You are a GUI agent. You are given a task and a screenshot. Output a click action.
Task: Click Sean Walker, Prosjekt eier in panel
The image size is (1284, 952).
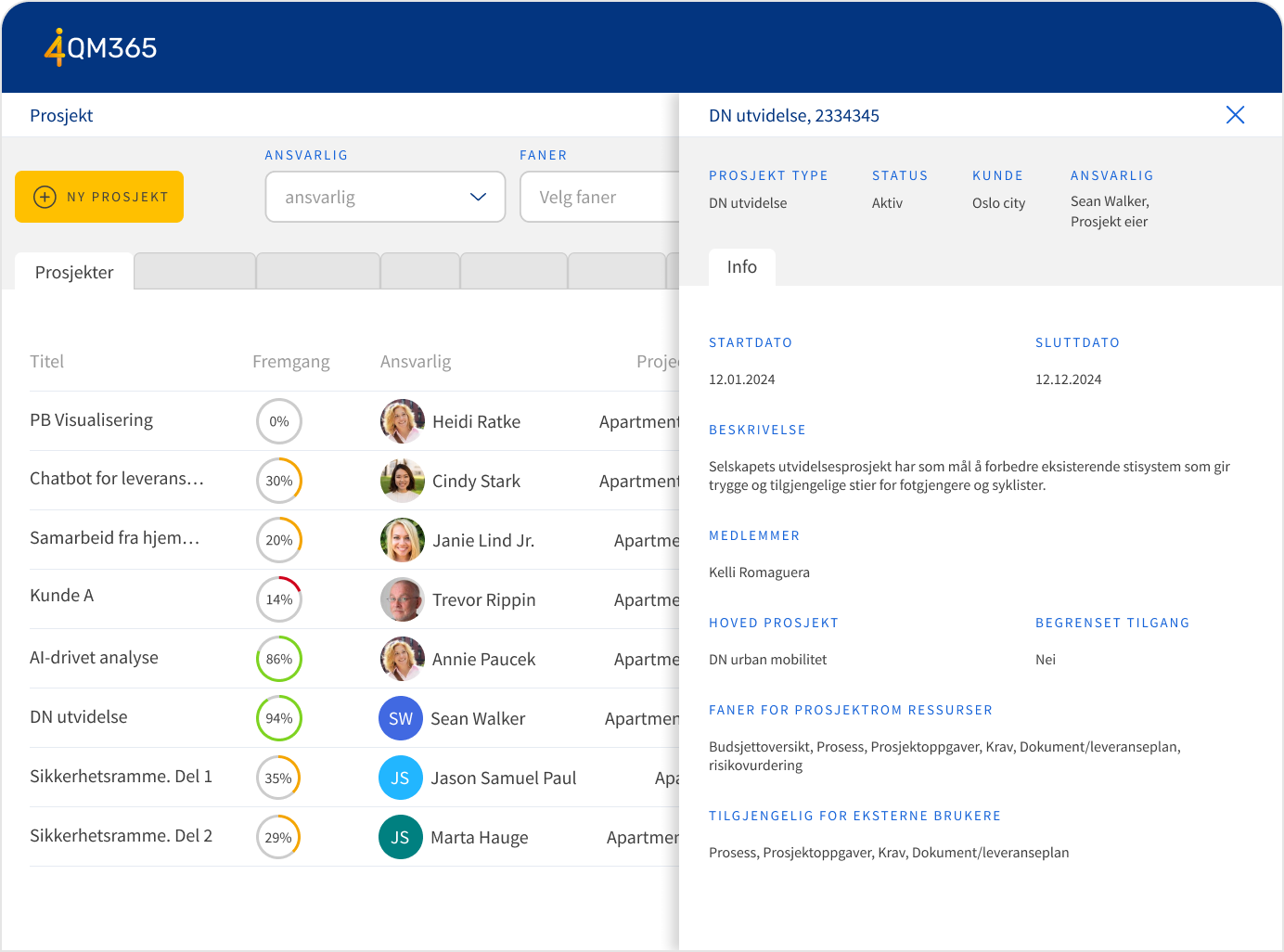pos(1110,212)
